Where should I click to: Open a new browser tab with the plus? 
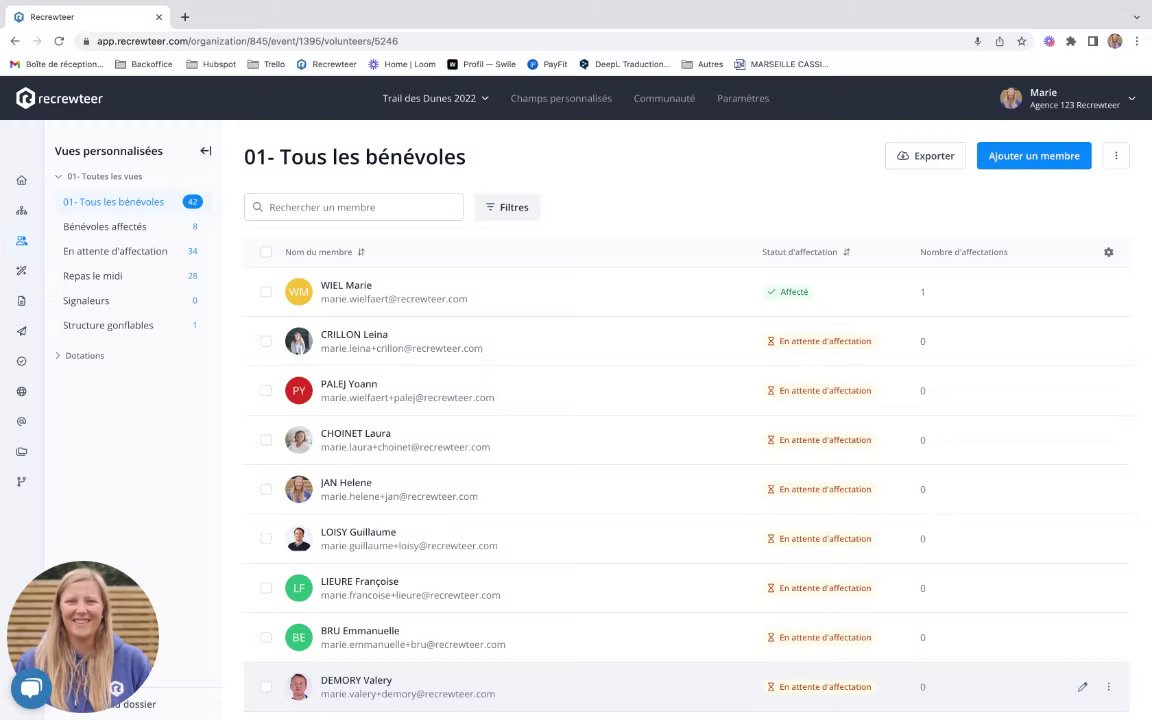pos(185,17)
